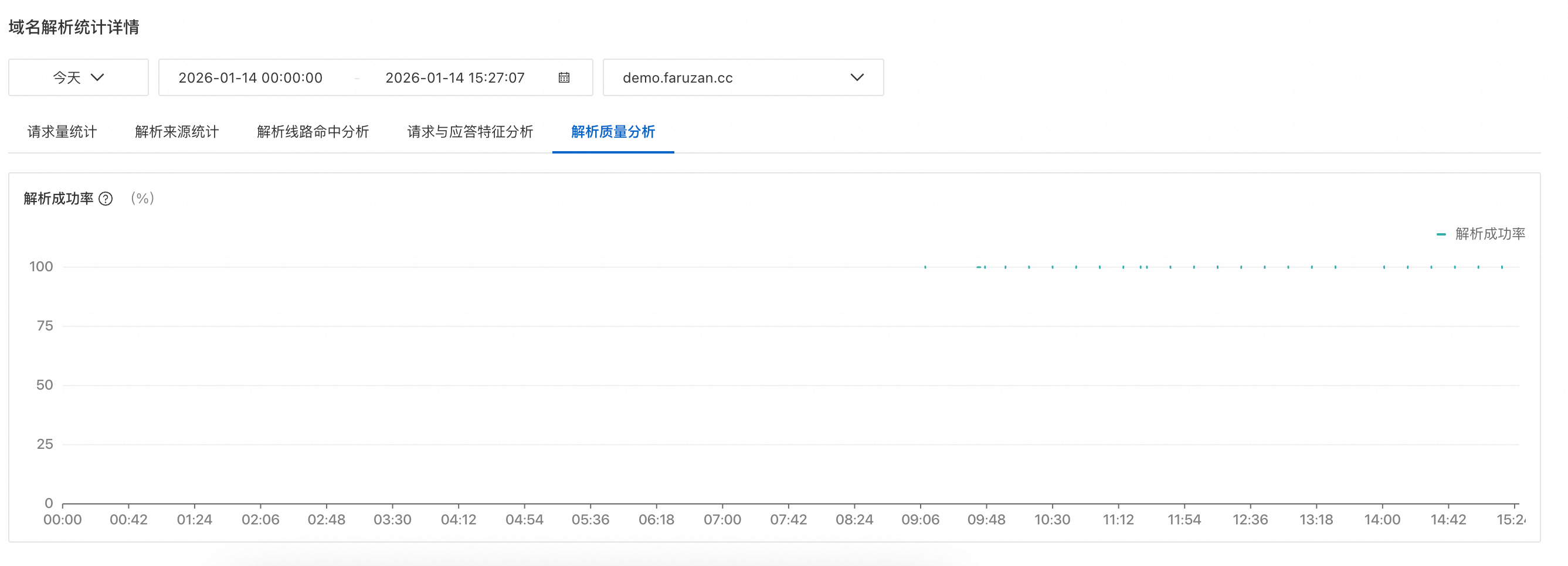Screen dimensions: 1568x566
Task: Open the 解析线路命中分析 tab
Action: point(313,132)
